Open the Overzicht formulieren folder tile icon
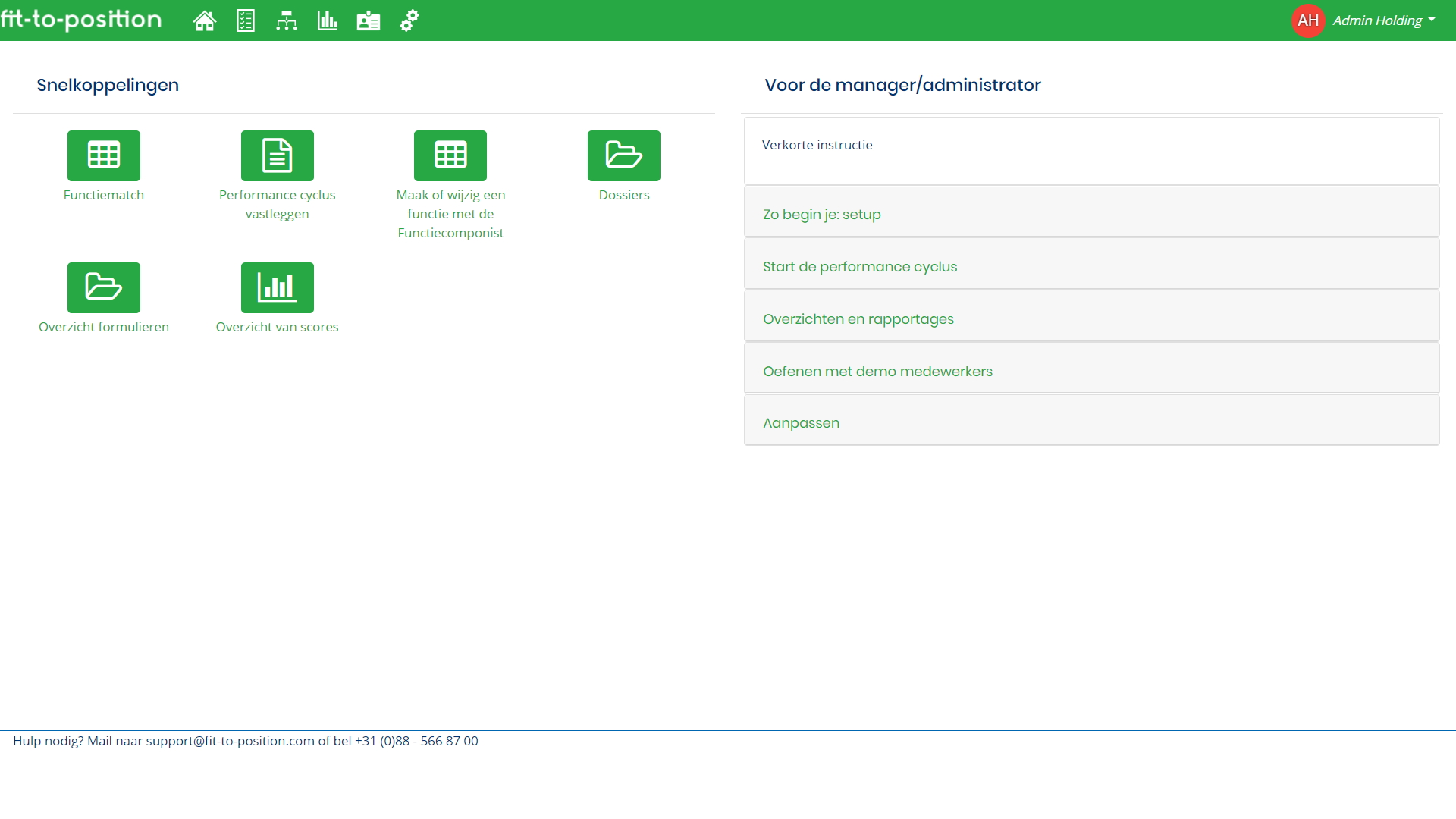The height and width of the screenshot is (819, 1456). 104,287
